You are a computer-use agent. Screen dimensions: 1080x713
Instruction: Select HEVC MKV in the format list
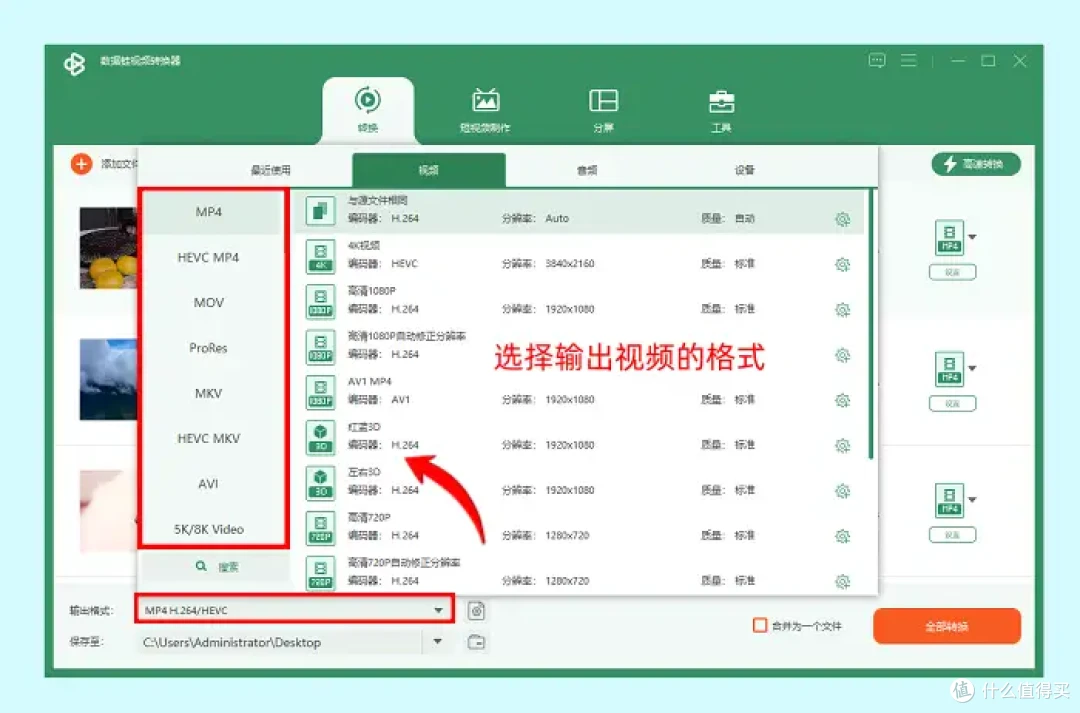pyautogui.click(x=209, y=439)
